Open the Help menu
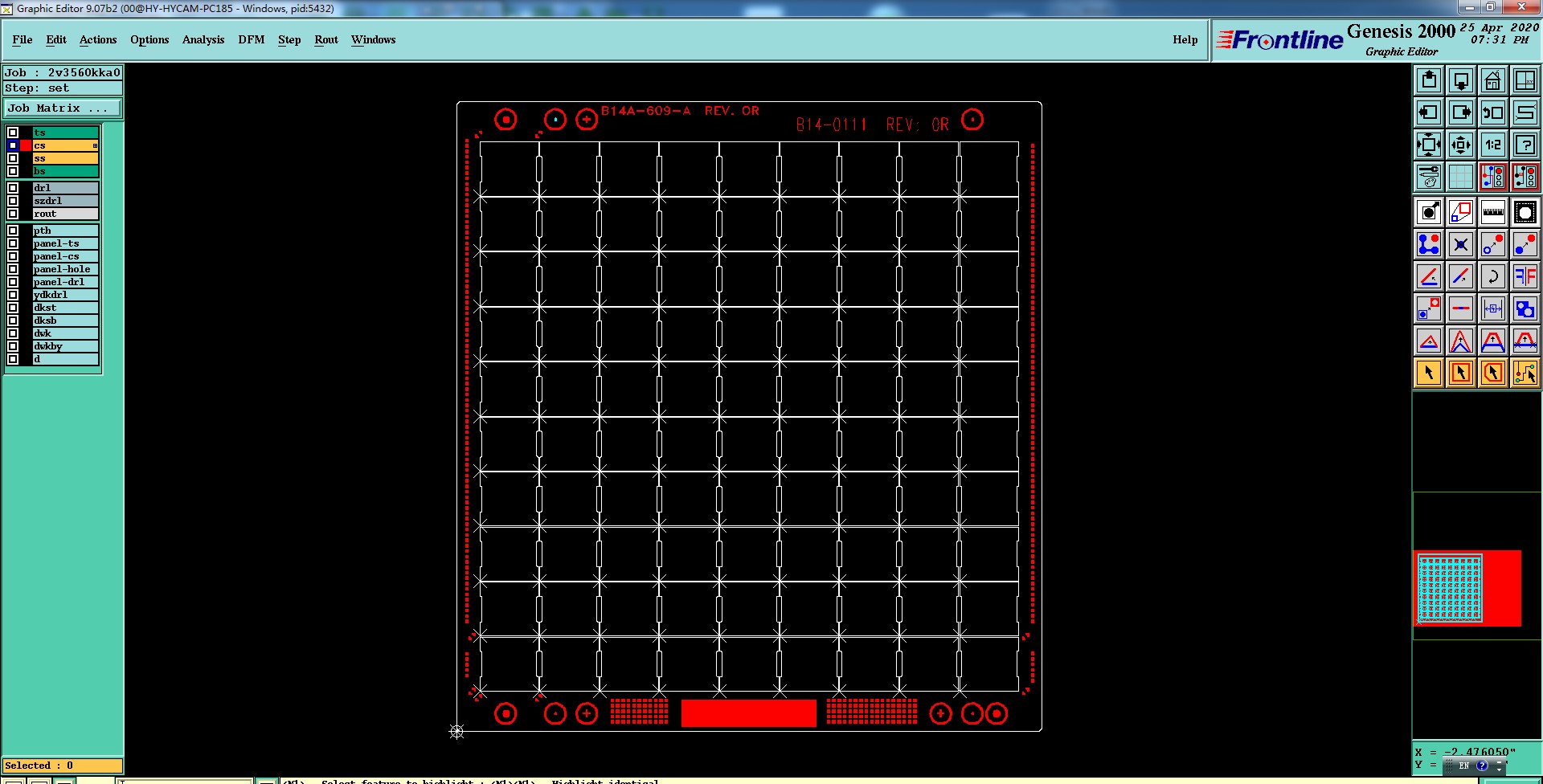This screenshot has width=1543, height=784. coord(1185,39)
